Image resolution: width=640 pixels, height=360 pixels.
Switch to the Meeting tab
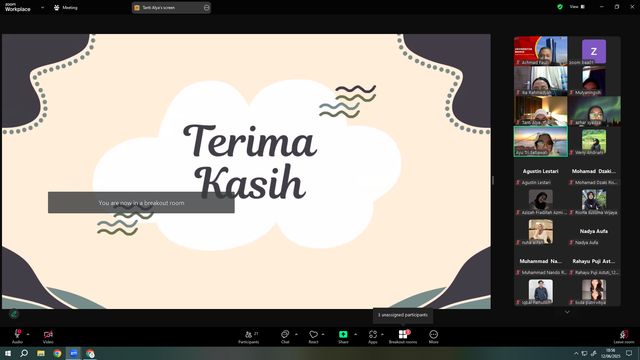66,7
